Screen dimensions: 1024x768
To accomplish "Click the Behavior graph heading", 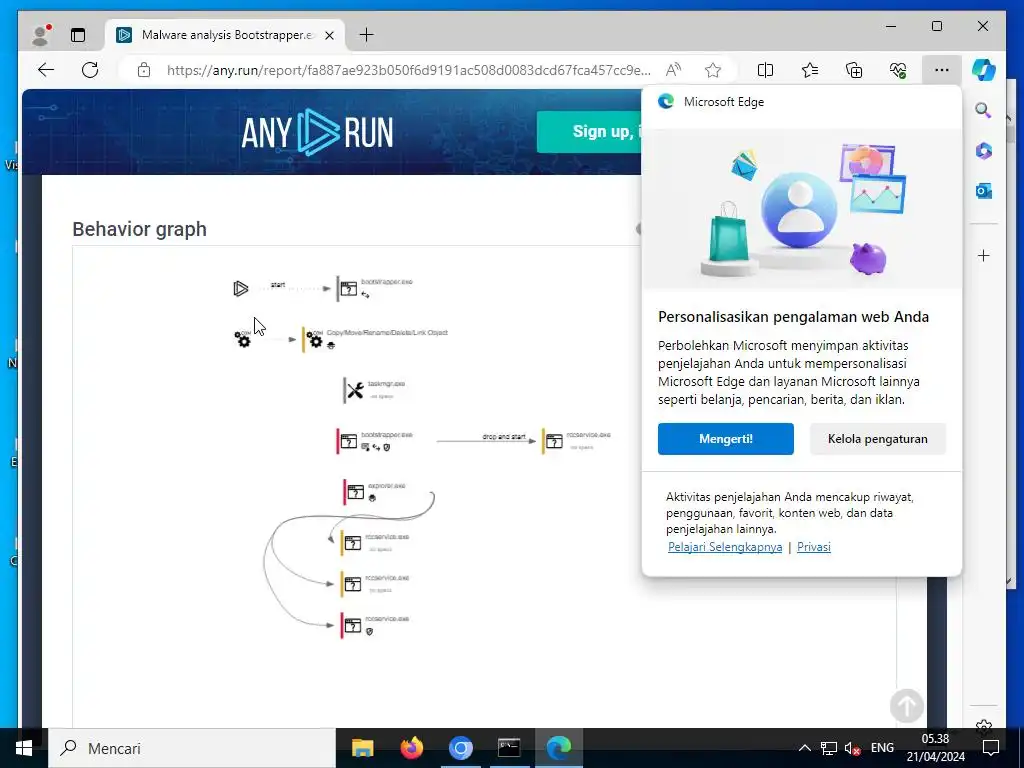I will point(139,229).
